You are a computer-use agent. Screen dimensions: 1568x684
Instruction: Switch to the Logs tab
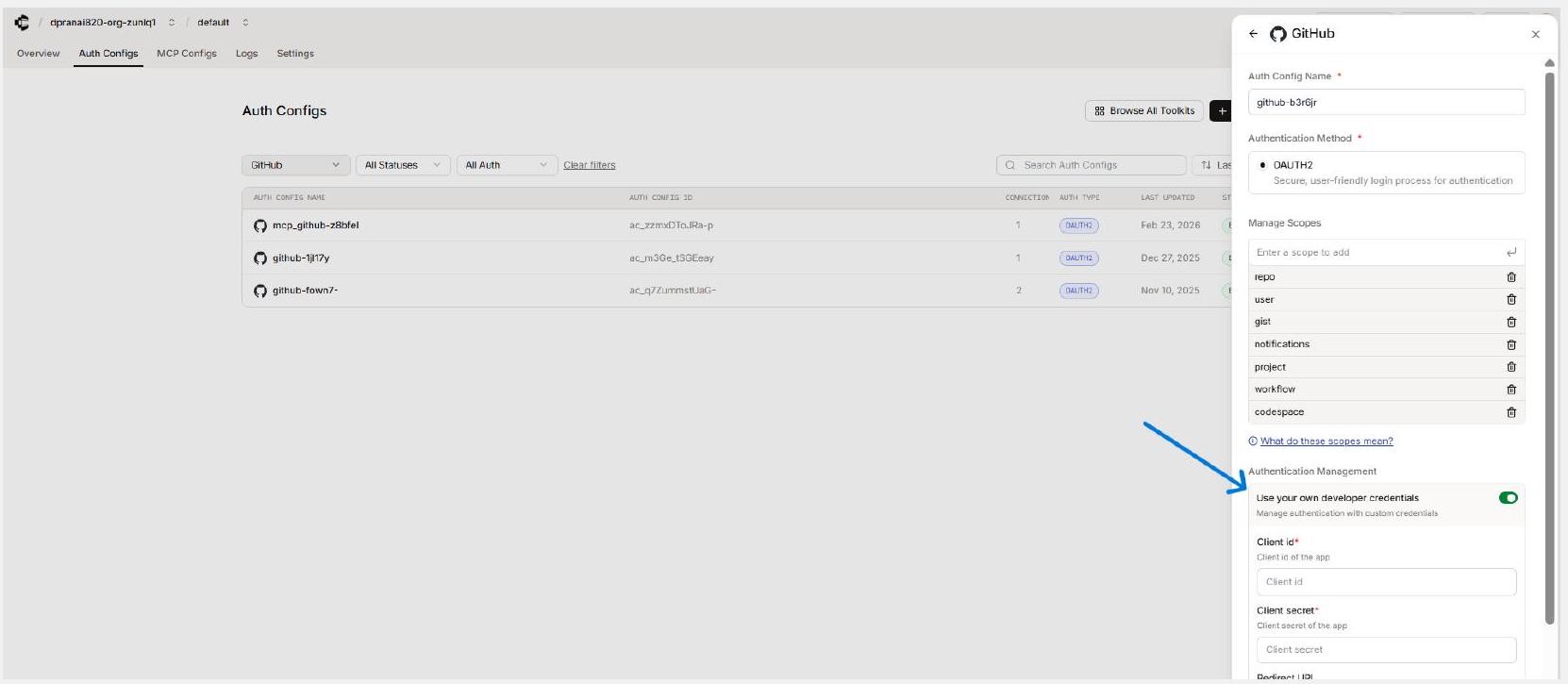[246, 54]
